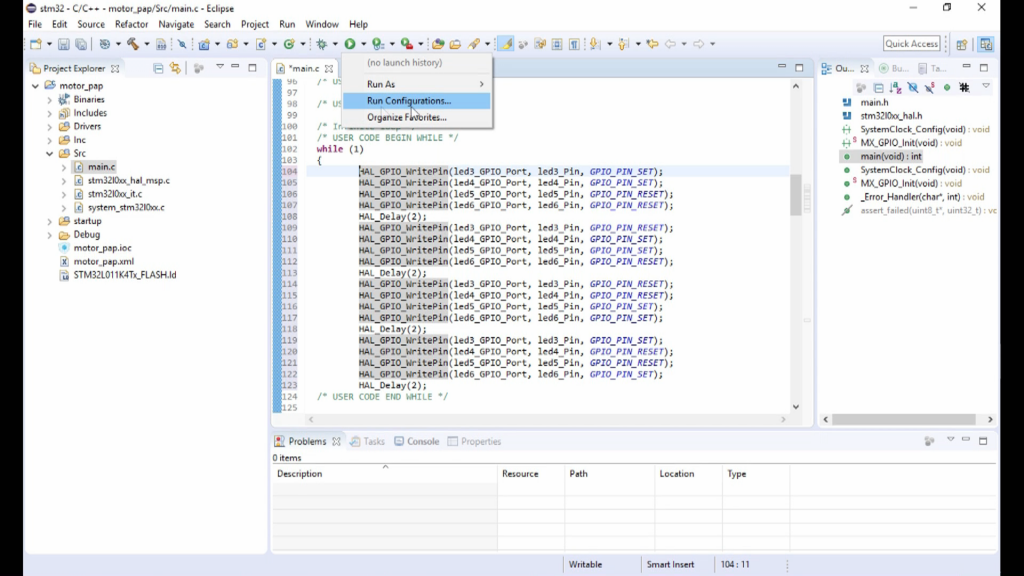
Task: Click Collapse All in Project Explorer
Action: pyautogui.click(x=158, y=68)
